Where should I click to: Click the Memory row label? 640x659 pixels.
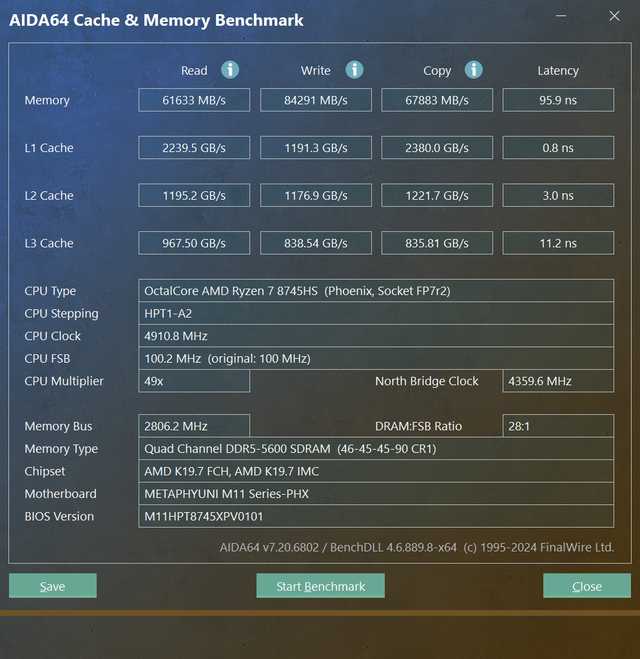click(x=47, y=100)
